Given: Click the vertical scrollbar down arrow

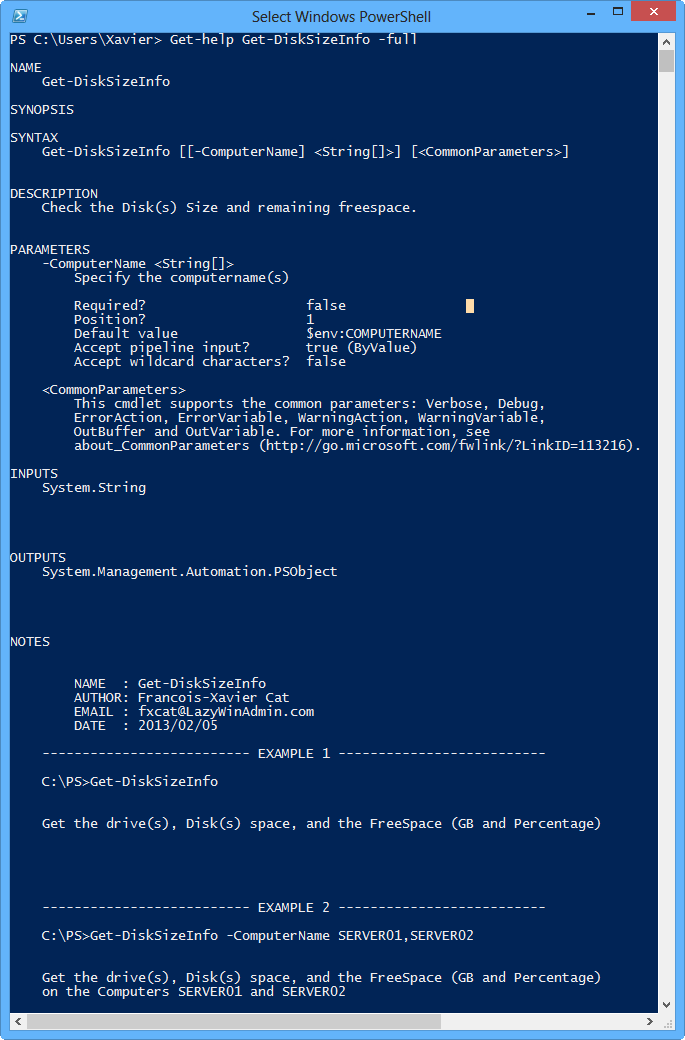Looking at the screenshot, I should (667, 1003).
